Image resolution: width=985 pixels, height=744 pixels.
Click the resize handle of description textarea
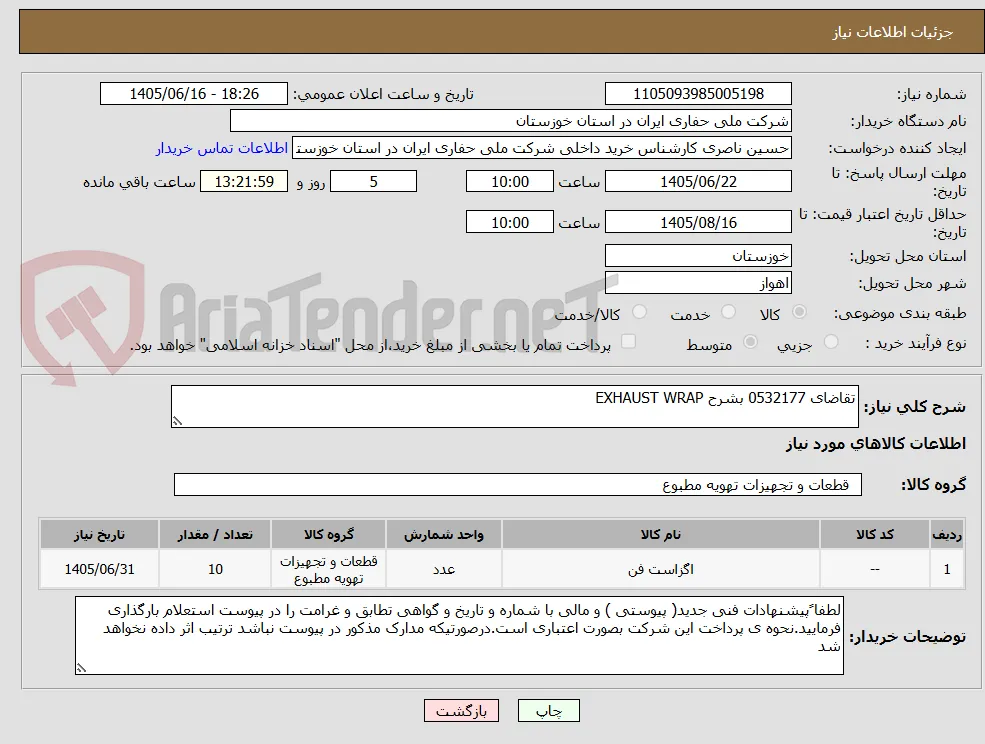177,422
